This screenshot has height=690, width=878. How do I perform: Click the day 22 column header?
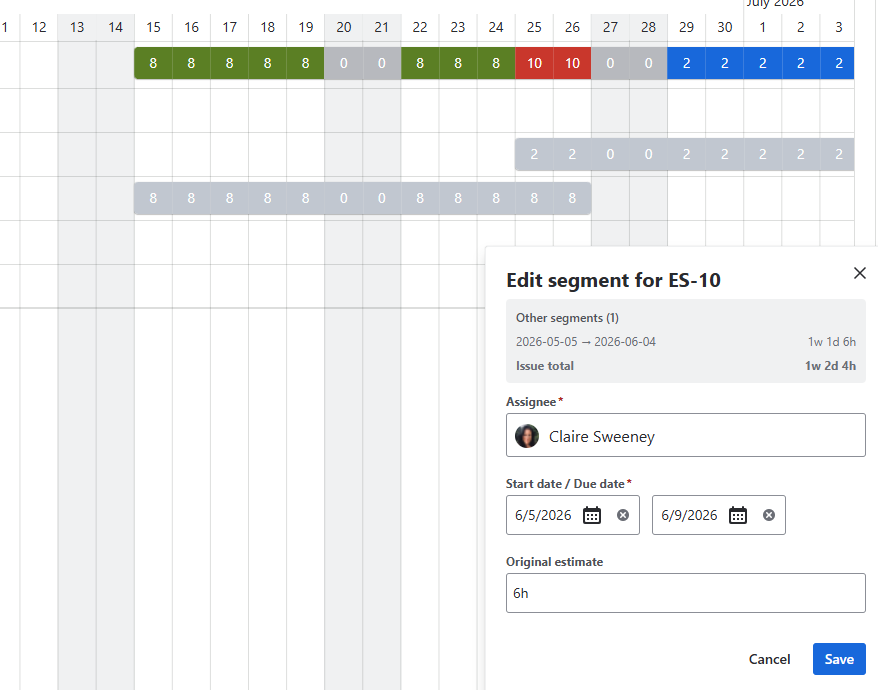[420, 27]
